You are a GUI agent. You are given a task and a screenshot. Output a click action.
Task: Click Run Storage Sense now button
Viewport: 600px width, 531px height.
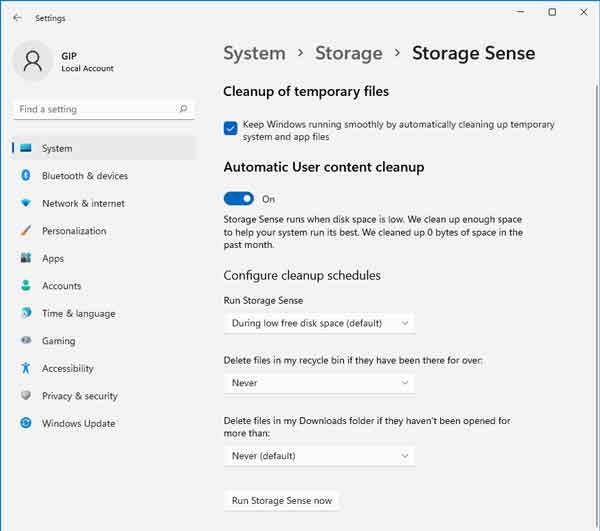tap(282, 501)
